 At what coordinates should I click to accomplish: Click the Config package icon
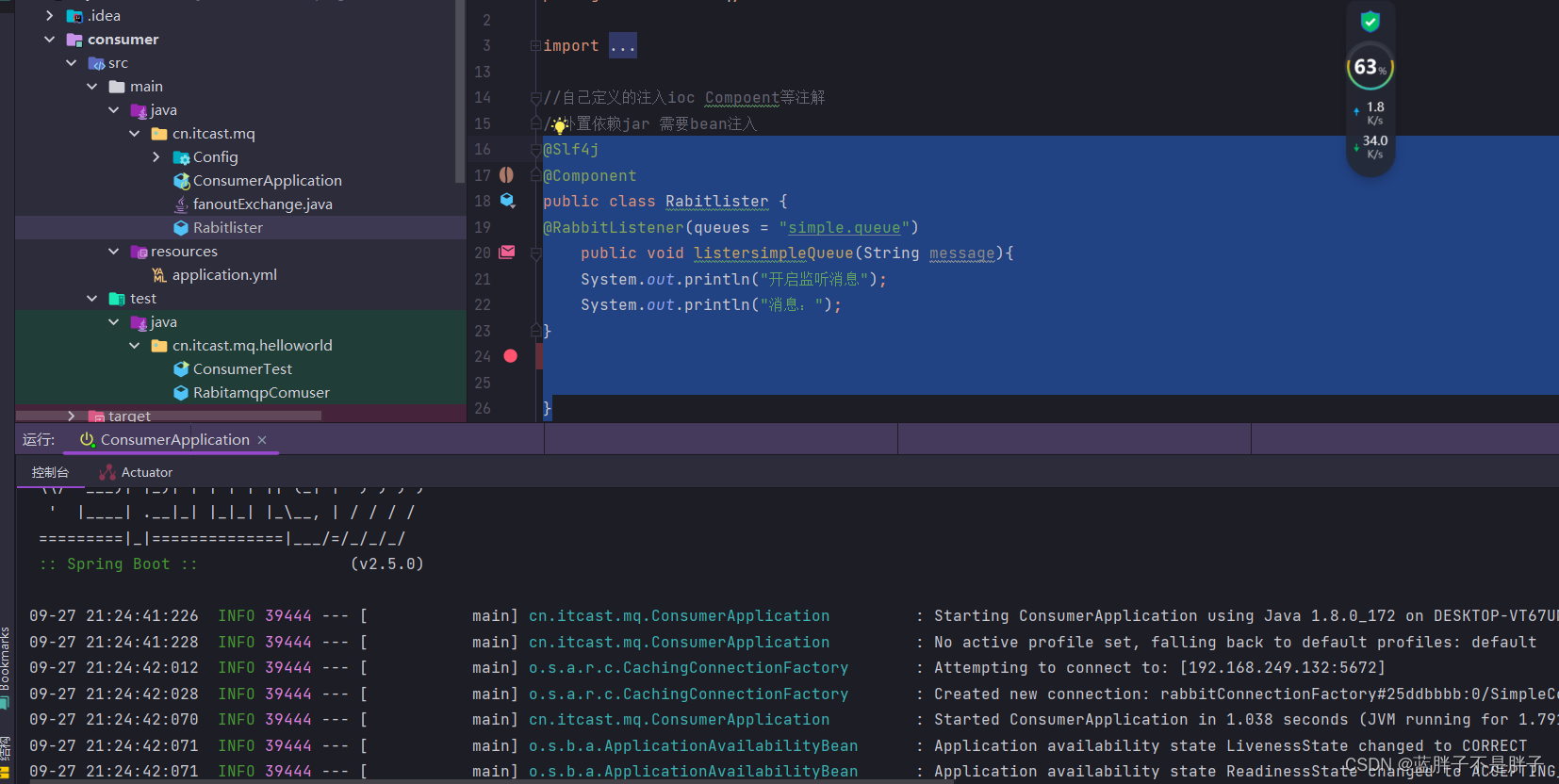tap(181, 157)
